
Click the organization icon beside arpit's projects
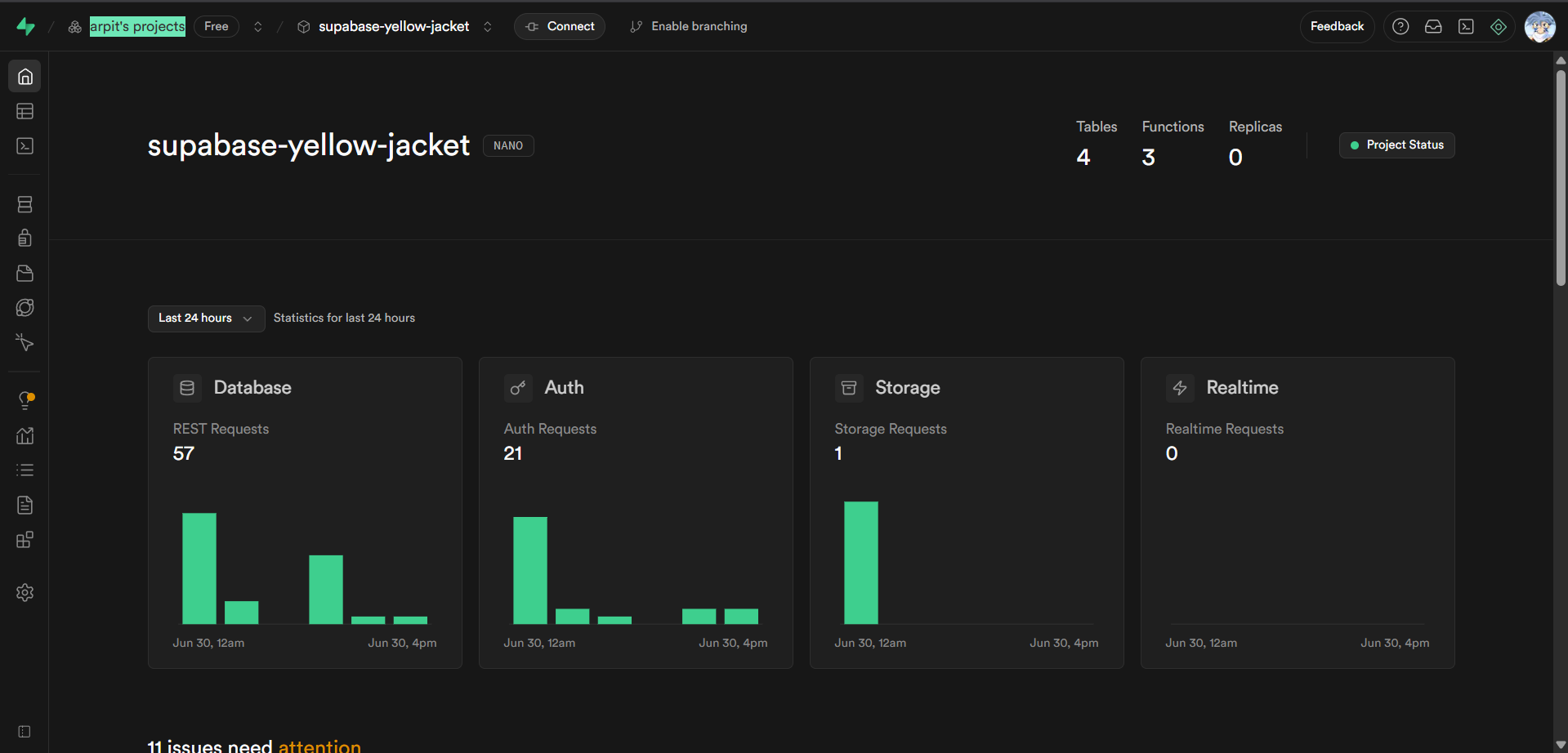[74, 27]
